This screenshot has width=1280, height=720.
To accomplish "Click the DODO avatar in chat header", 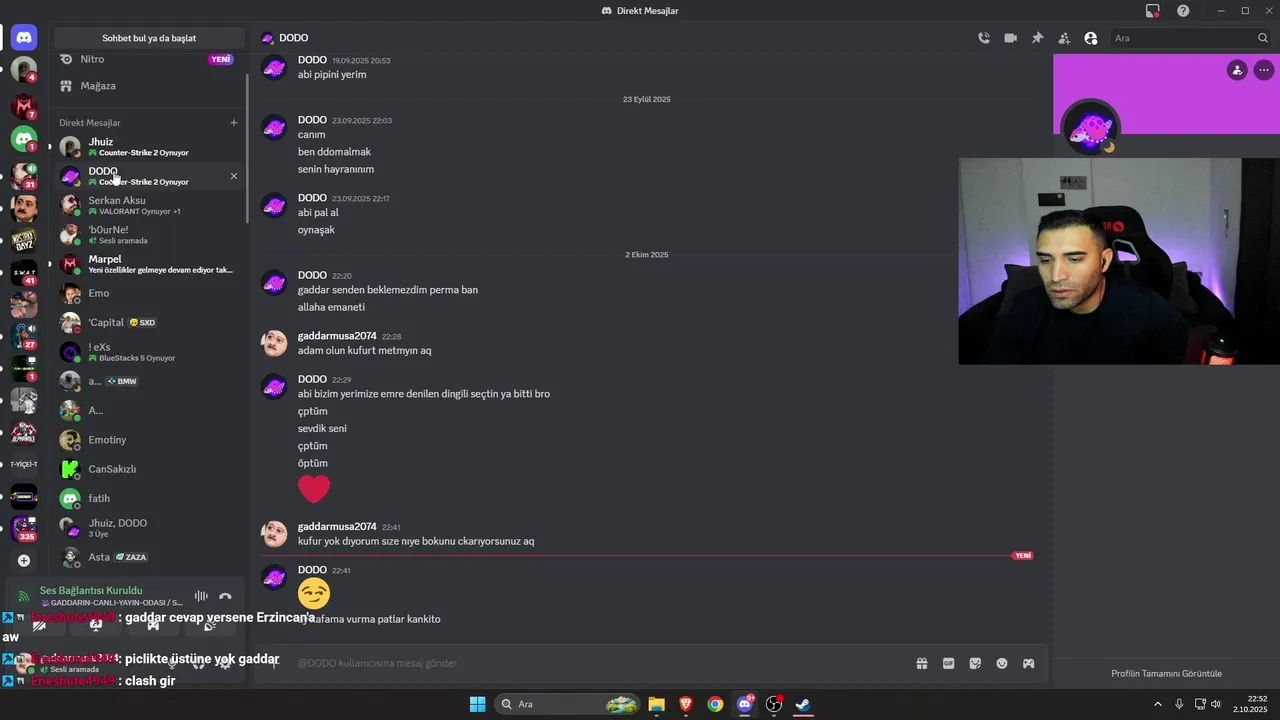I will coord(268,38).
